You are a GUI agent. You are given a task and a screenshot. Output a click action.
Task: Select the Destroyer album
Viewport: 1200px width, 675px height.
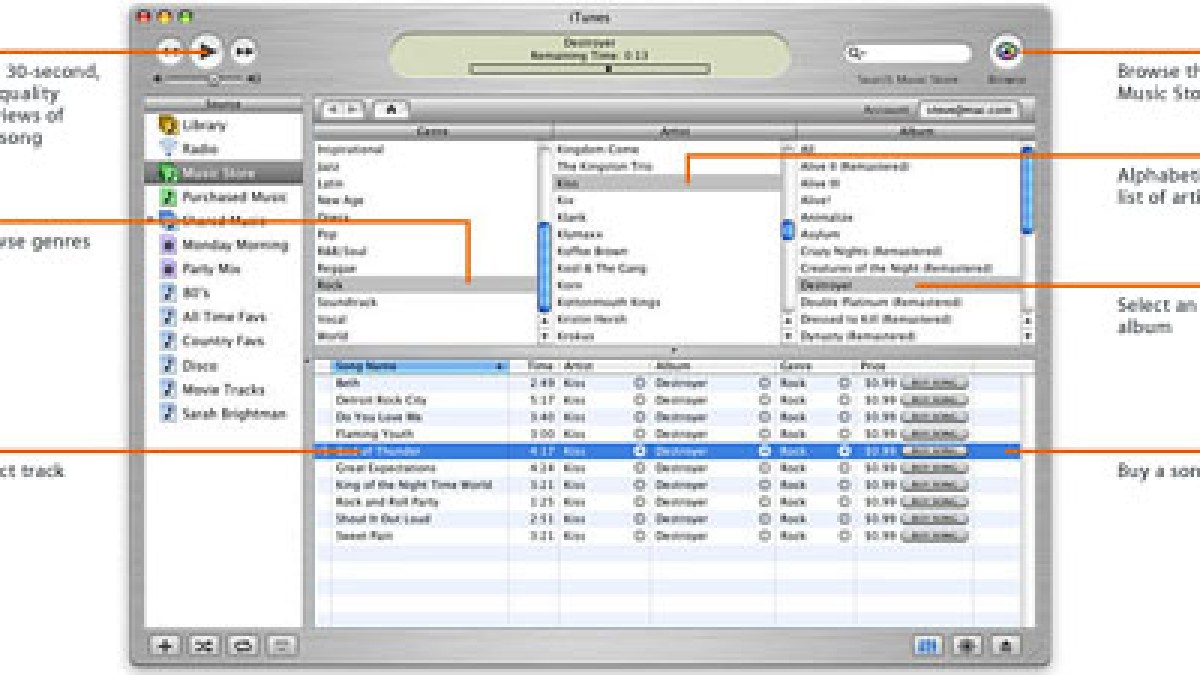(x=908, y=285)
